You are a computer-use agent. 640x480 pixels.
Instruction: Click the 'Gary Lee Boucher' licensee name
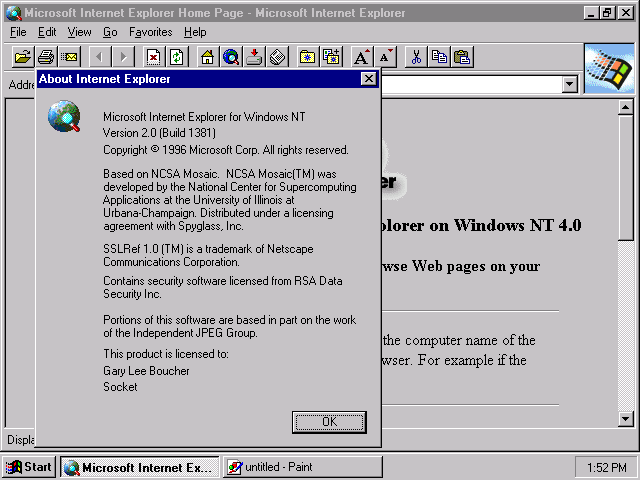[146, 371]
